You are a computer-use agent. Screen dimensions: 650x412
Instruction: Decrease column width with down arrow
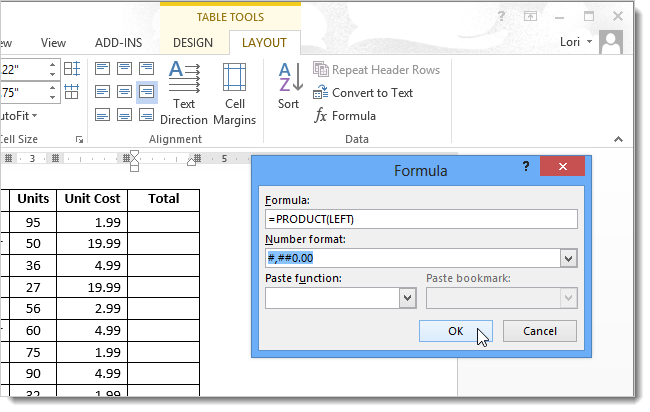pyautogui.click(x=53, y=97)
